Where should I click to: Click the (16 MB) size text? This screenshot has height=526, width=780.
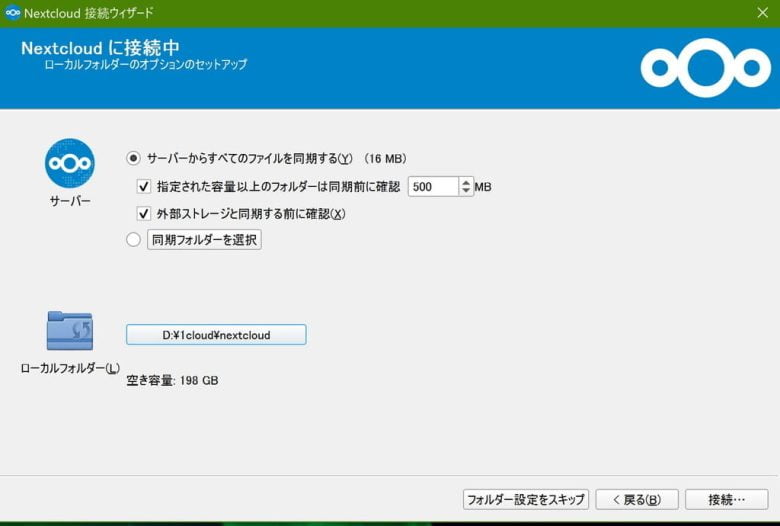385,159
